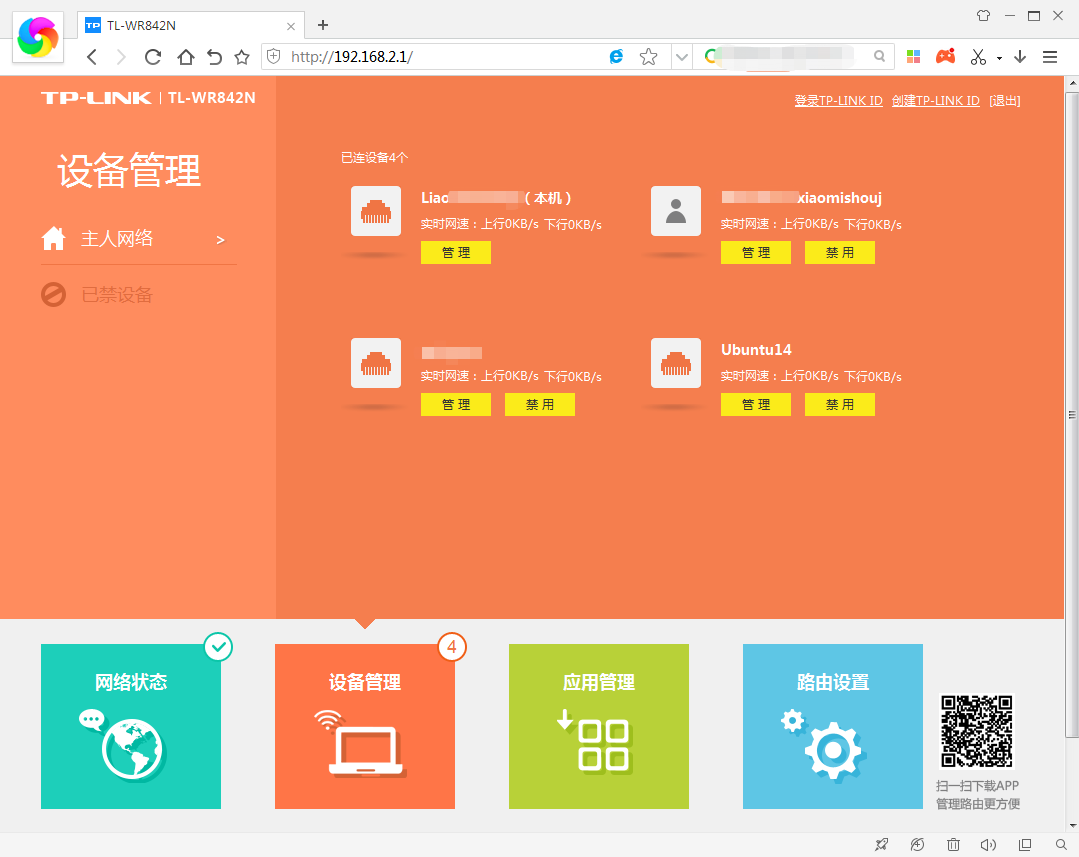This screenshot has height=857, width=1079.
Task: Open the scissors tool dropdown arrow
Action: (x=999, y=57)
